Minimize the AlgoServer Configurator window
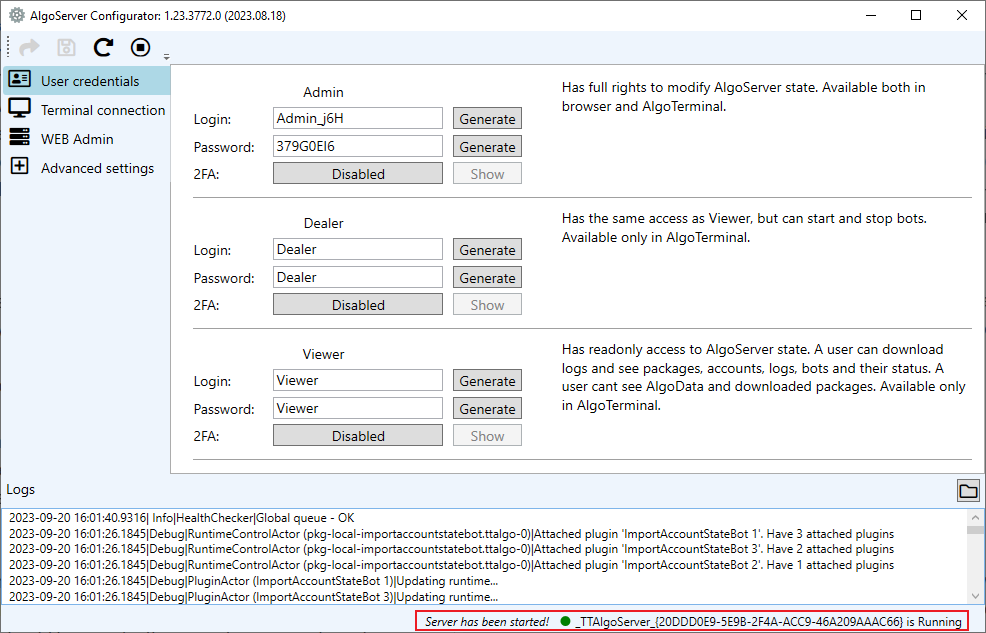Image resolution: width=986 pixels, height=633 pixels. [x=871, y=15]
